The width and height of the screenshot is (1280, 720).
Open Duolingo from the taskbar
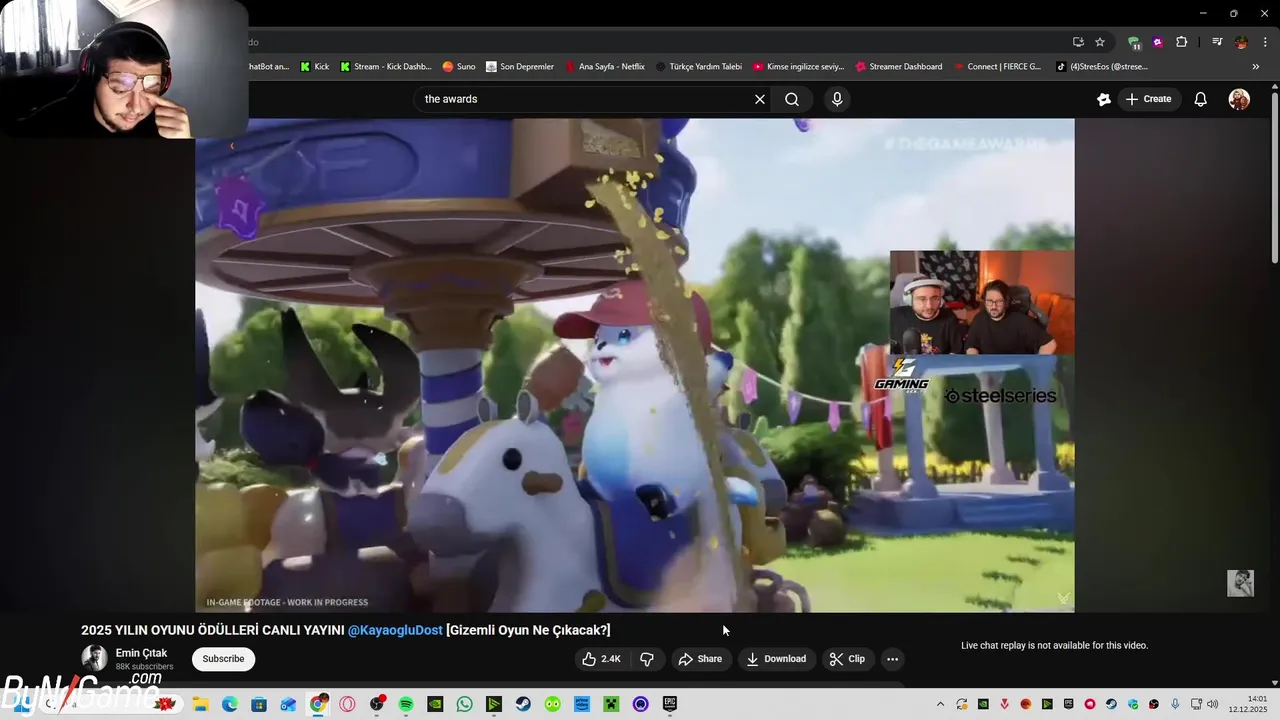pyautogui.click(x=553, y=704)
